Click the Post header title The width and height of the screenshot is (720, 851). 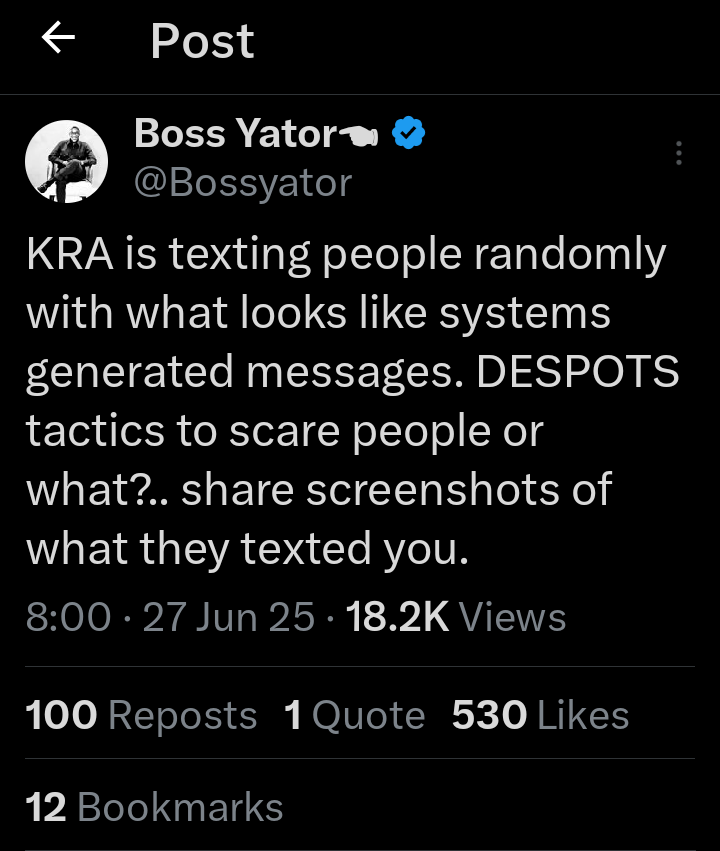click(202, 41)
